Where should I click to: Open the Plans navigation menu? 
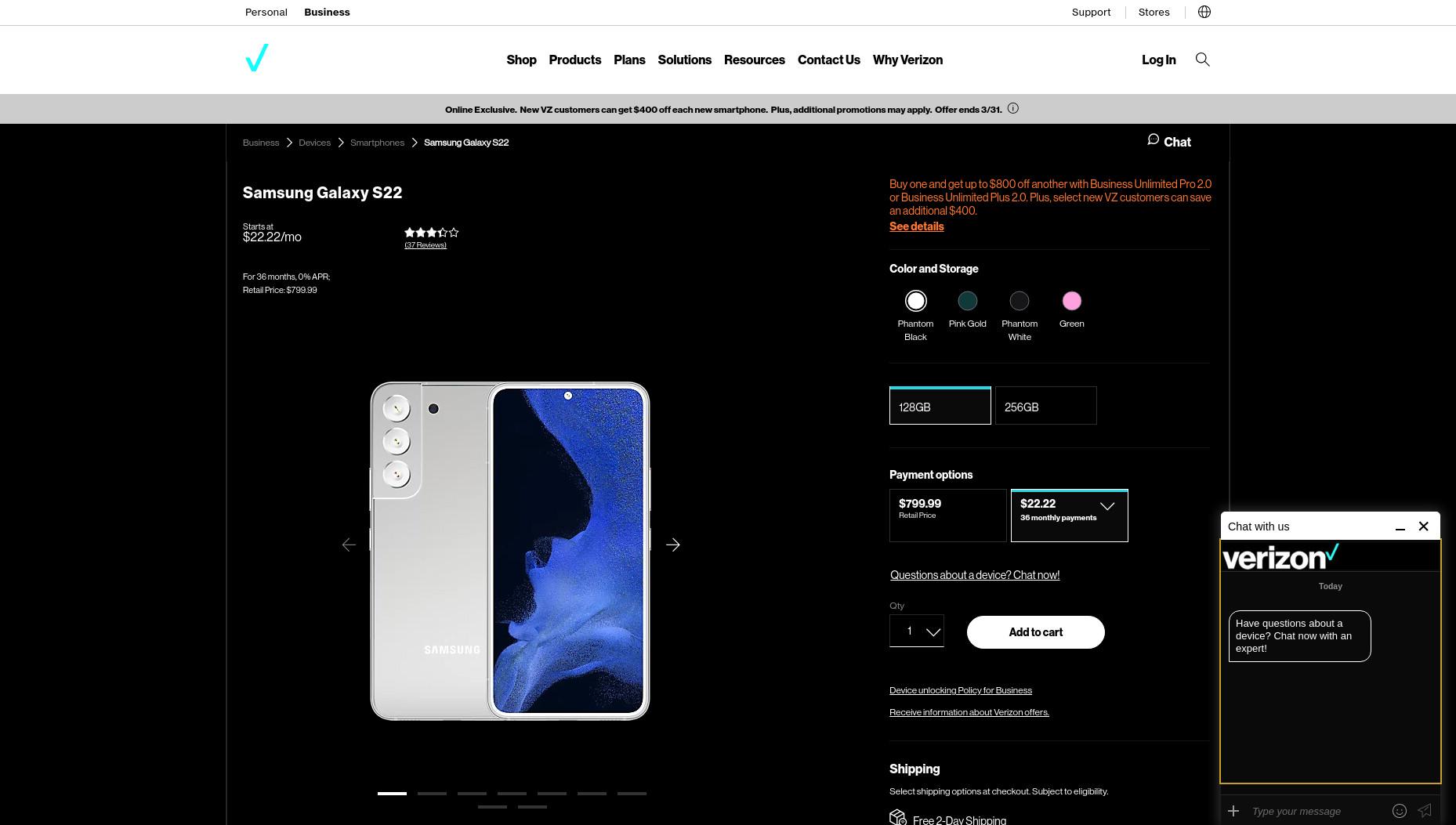click(629, 60)
